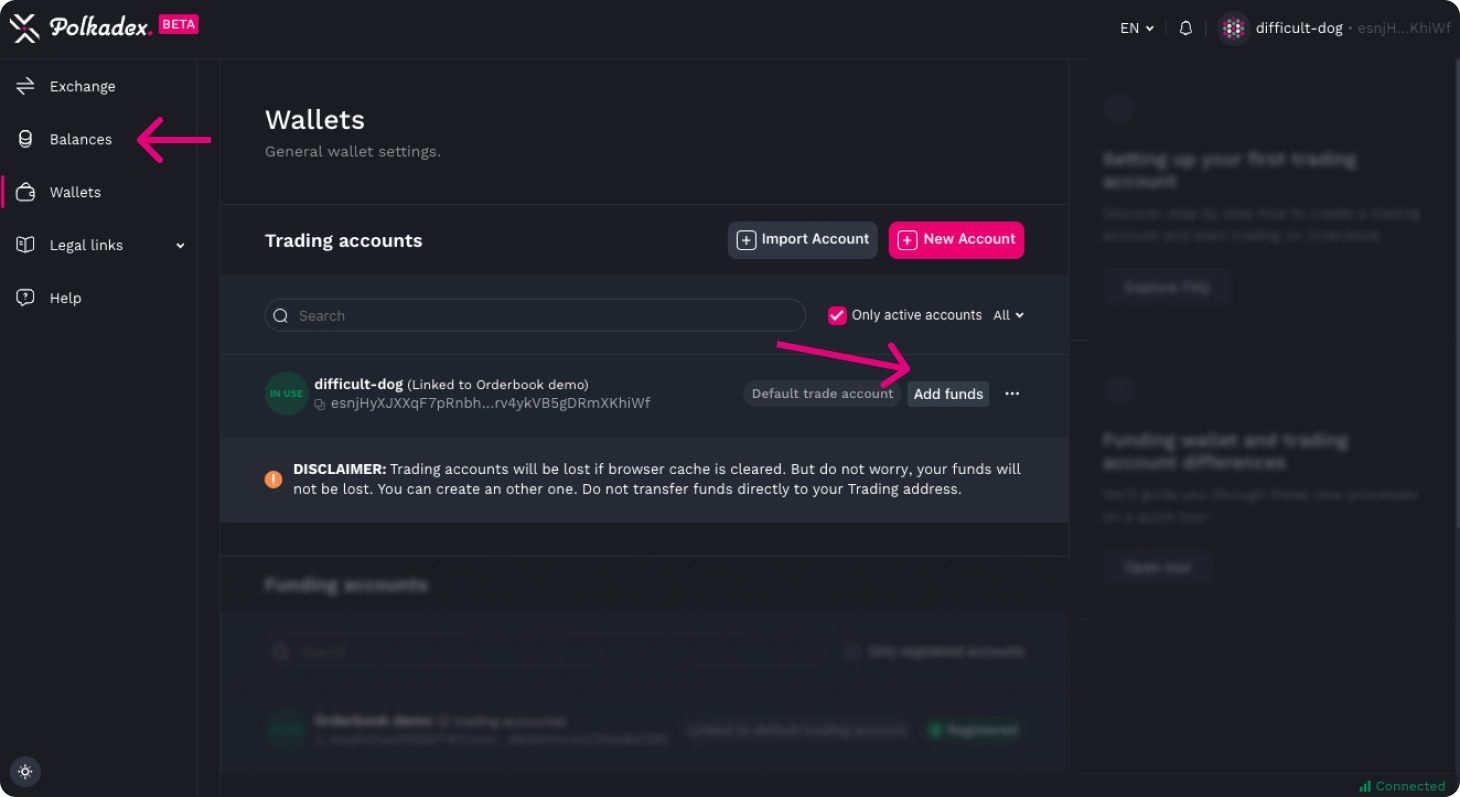Open the EN language dropdown
1460x797 pixels.
pos(1136,28)
